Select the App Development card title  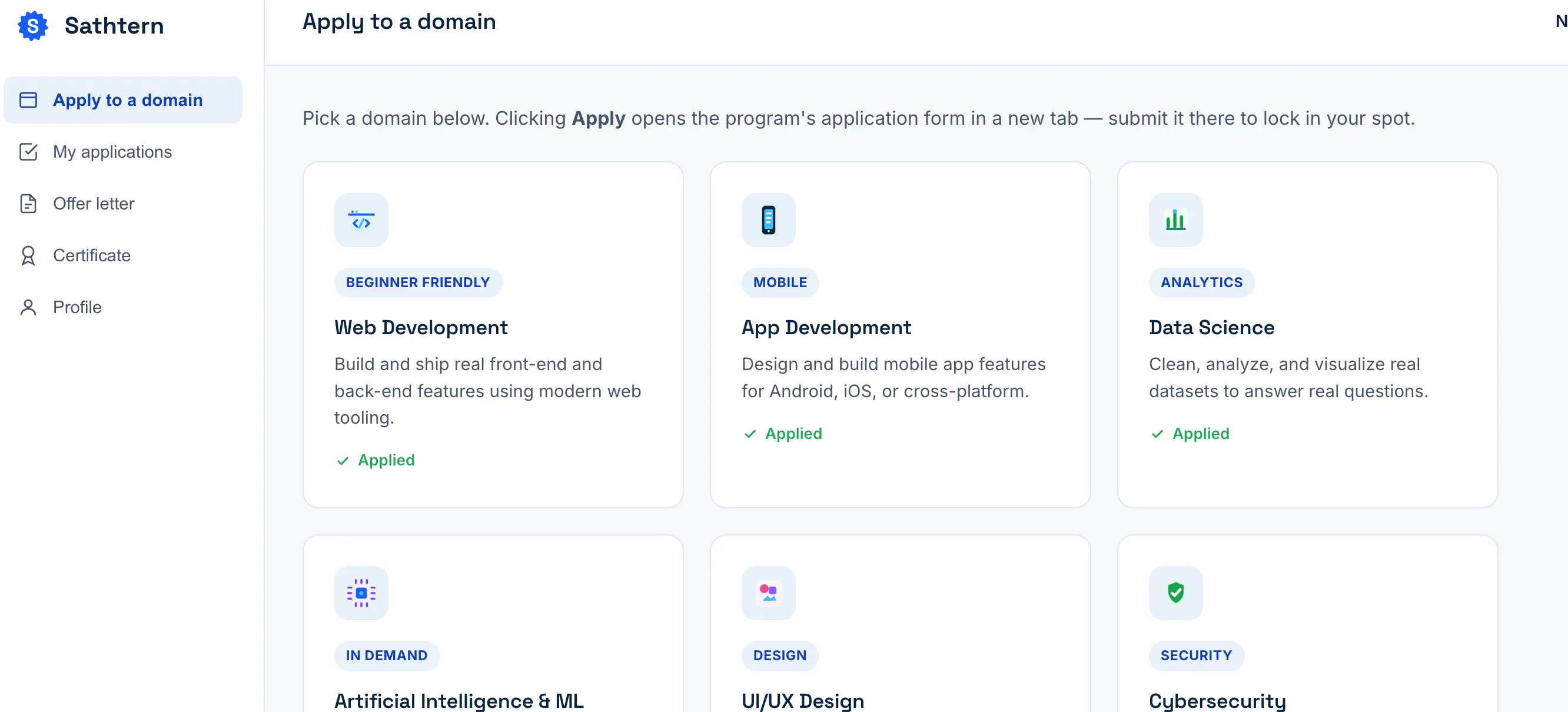(x=826, y=327)
